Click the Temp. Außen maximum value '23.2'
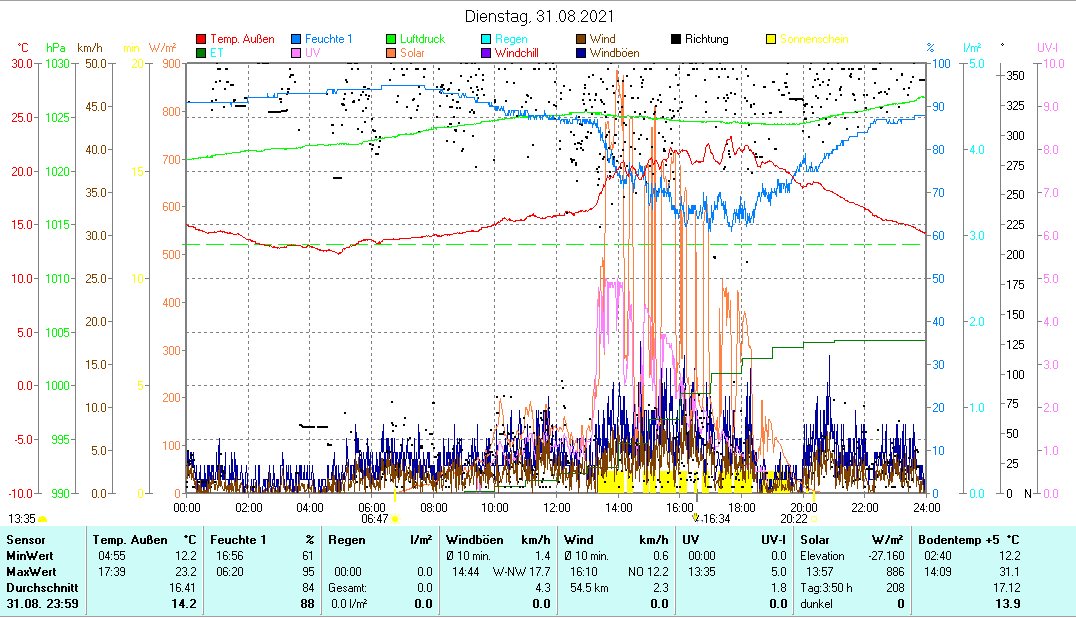This screenshot has width=1076, height=618. pyautogui.click(x=185, y=571)
